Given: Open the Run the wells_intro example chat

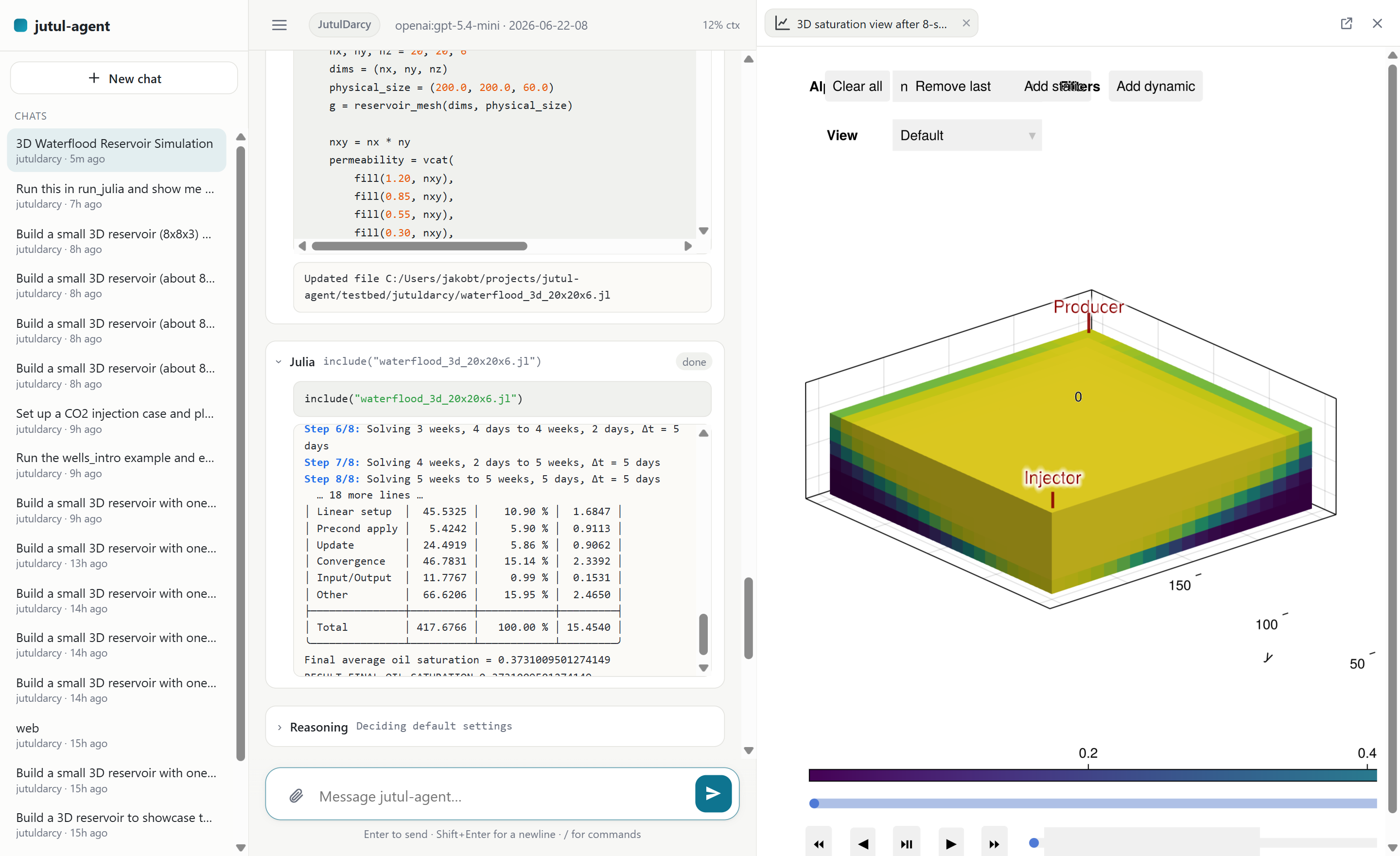Looking at the screenshot, I should point(117,465).
